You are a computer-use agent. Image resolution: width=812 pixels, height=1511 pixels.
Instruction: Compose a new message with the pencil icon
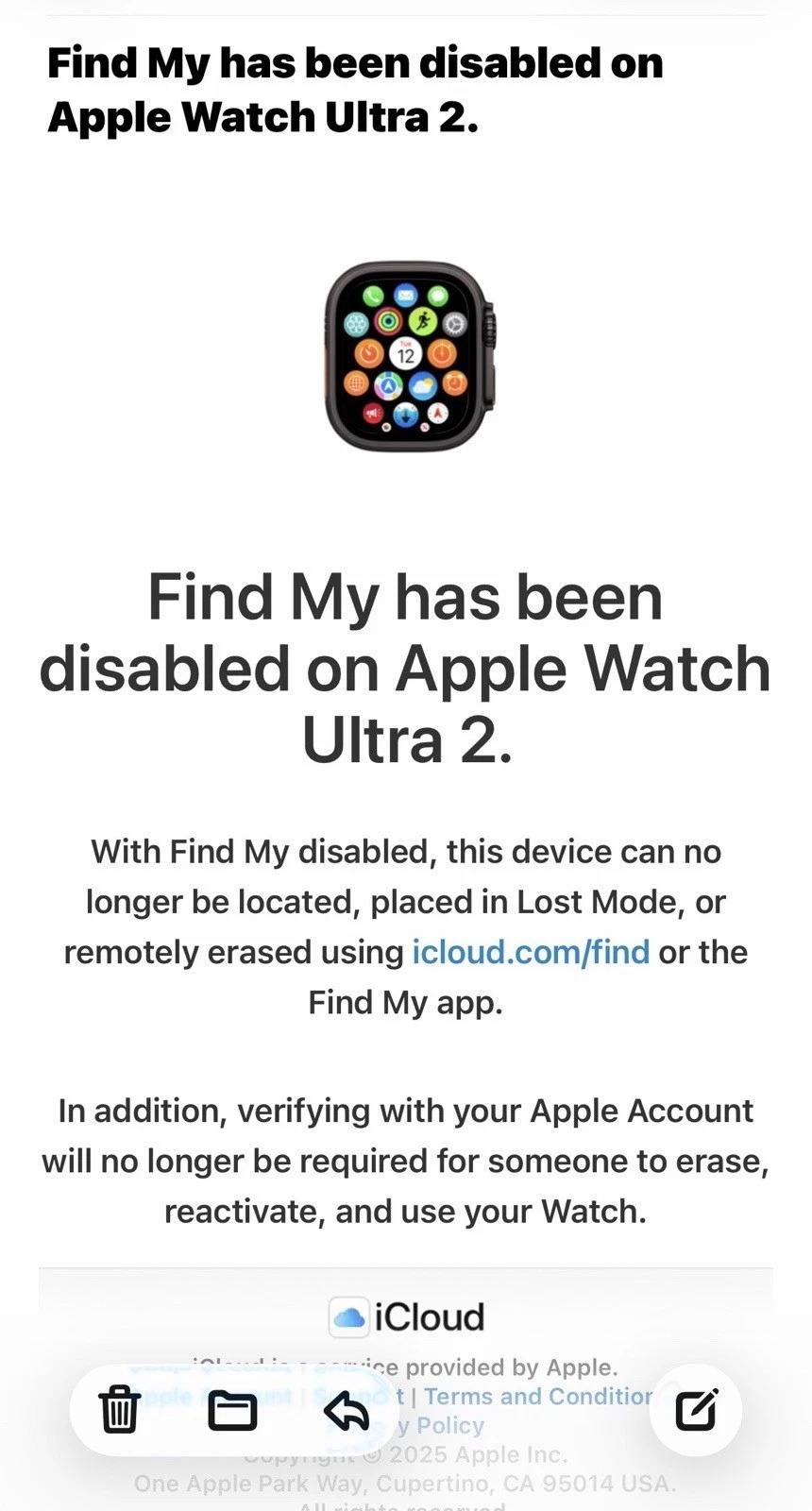[x=697, y=1410]
